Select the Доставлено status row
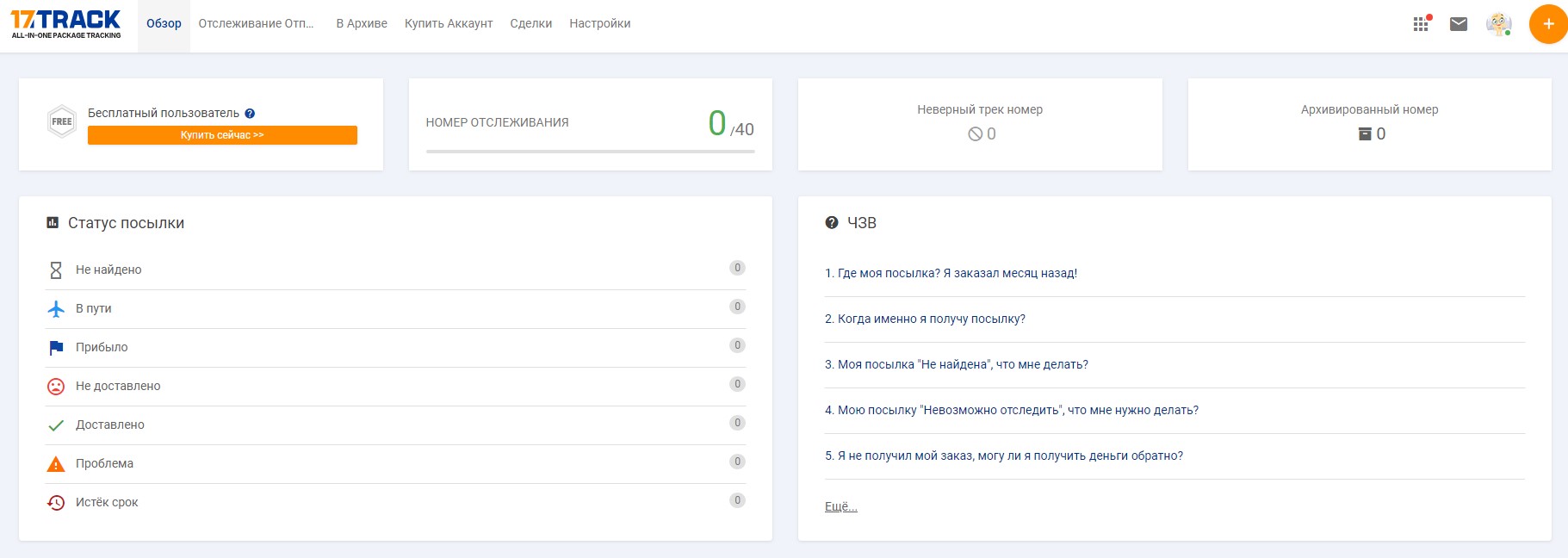The width and height of the screenshot is (1568, 558). (395, 425)
